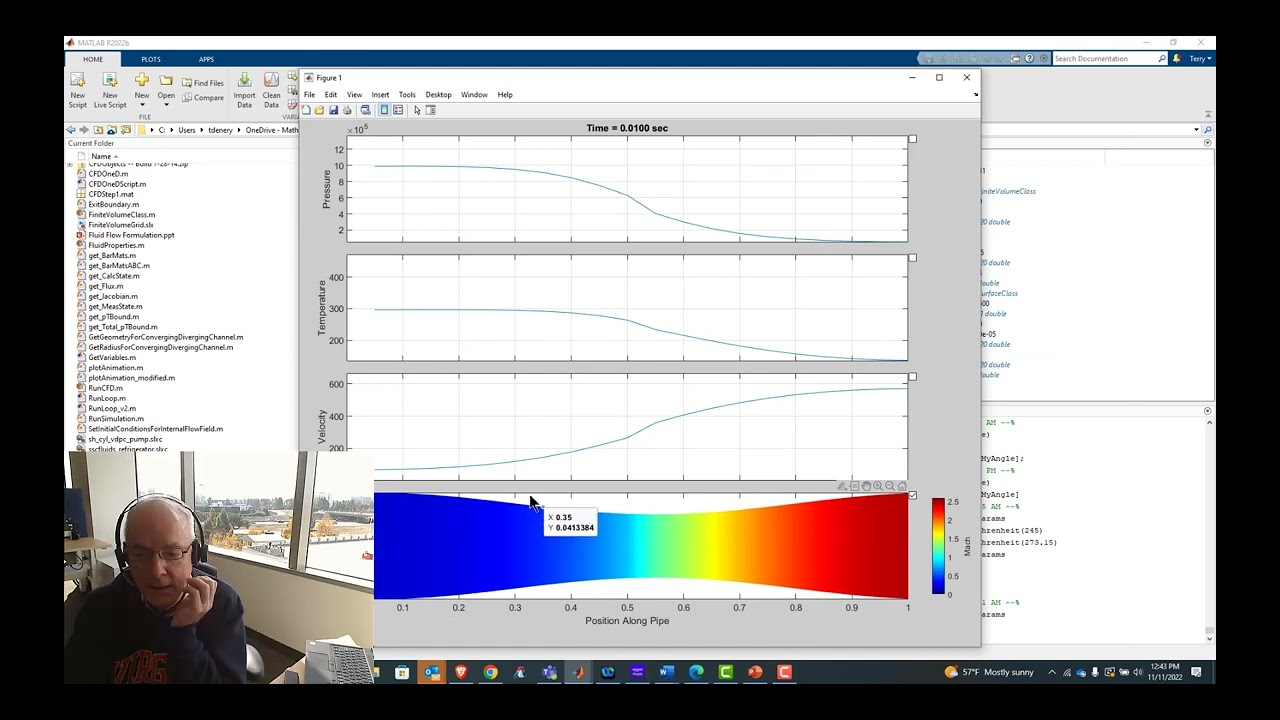1280x720 pixels.
Task: Click taskbar clock showing 12:43 PM
Action: coord(1166,672)
